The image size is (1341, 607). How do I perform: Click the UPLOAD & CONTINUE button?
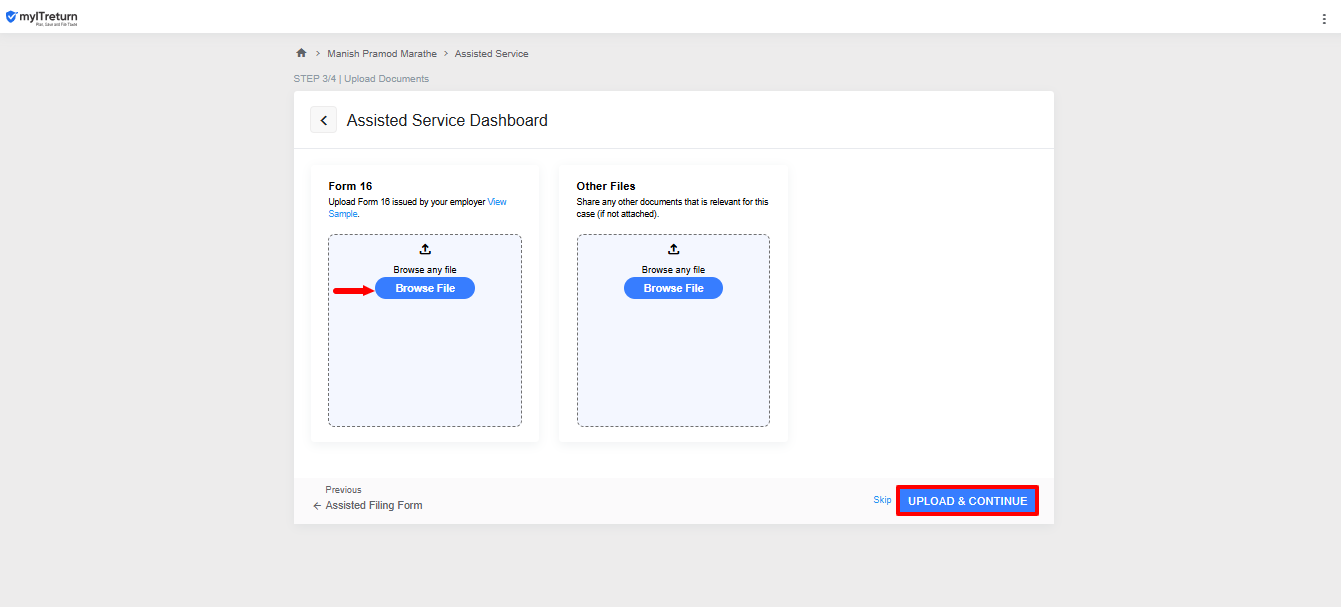point(967,501)
